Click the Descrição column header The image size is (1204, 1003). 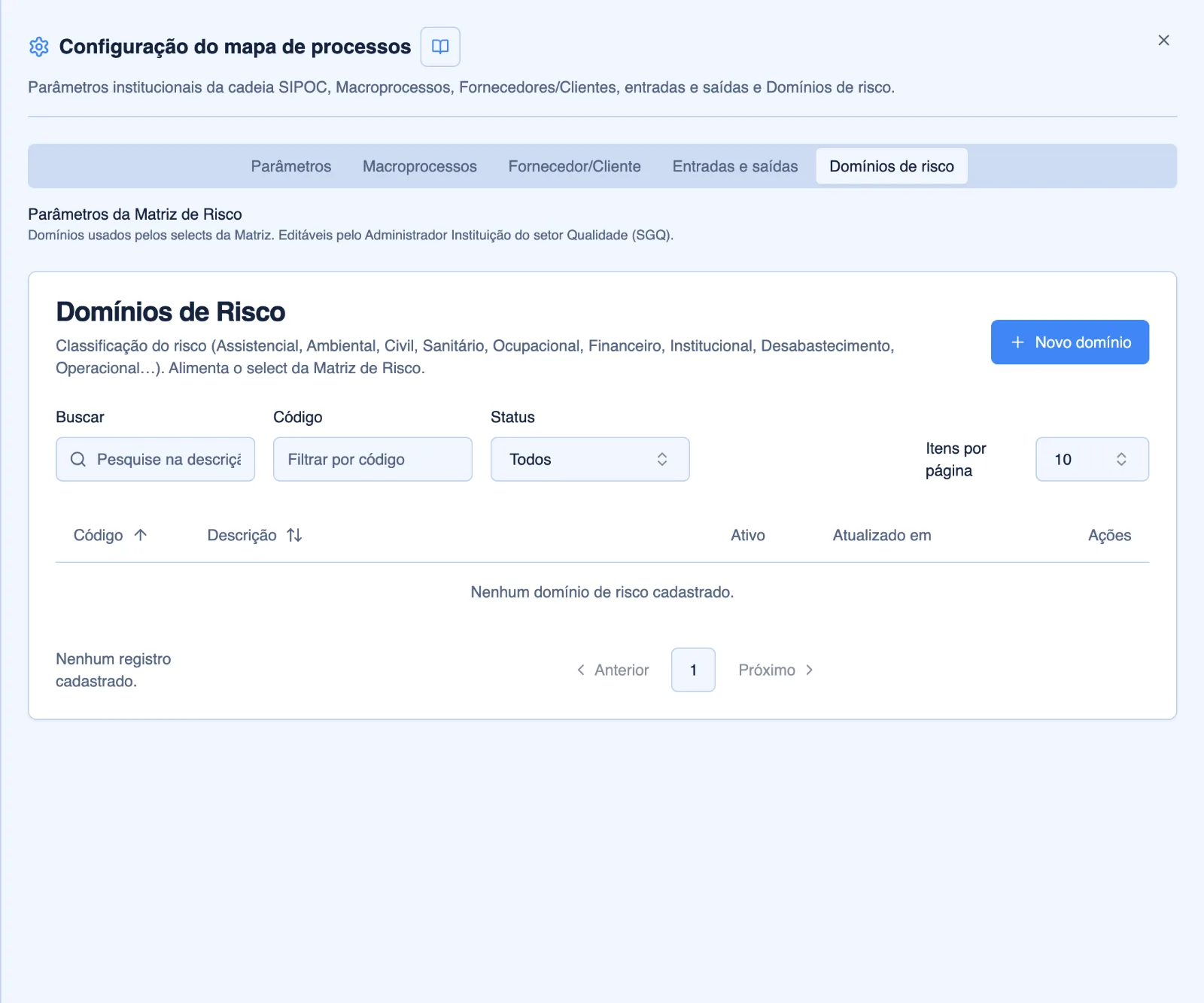coord(254,535)
